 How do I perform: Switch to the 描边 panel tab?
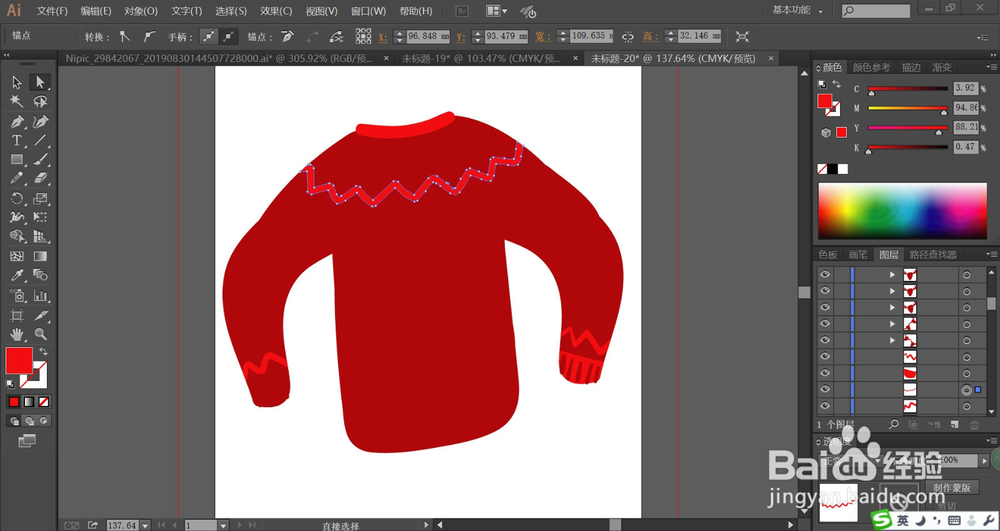tap(911, 67)
